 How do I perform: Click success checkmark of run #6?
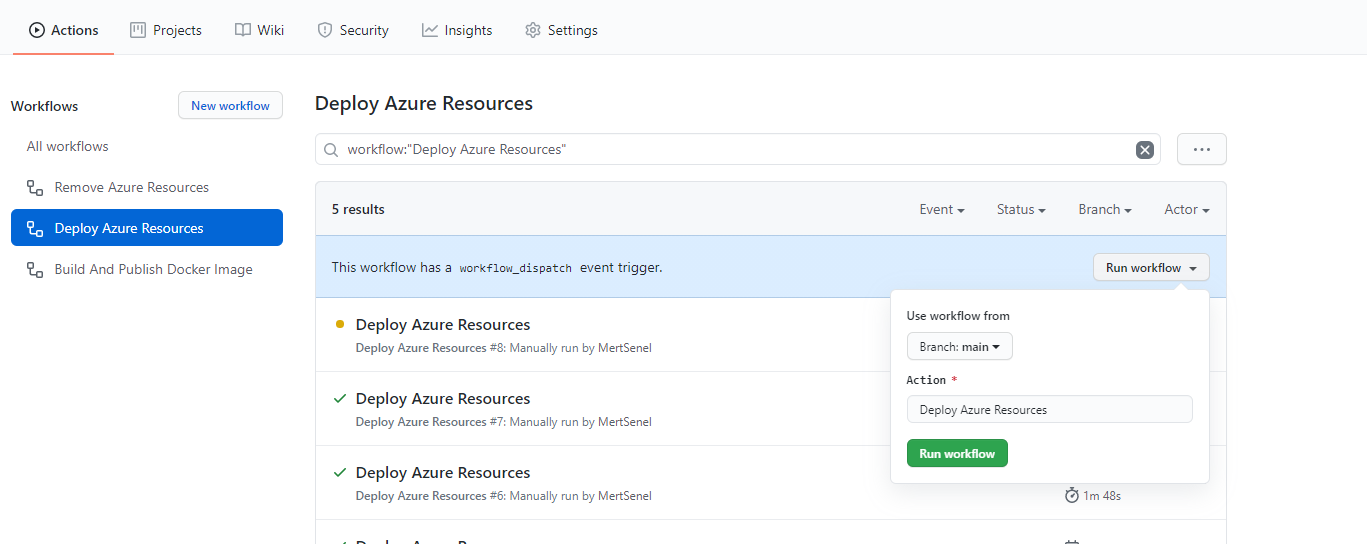[x=340, y=472]
